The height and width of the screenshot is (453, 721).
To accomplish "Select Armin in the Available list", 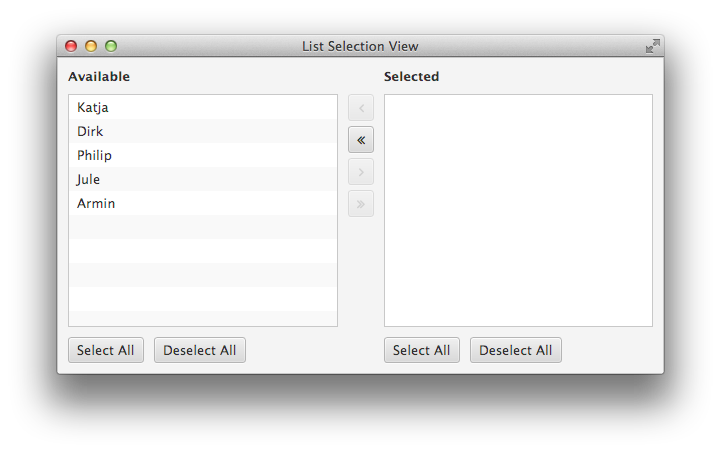I will tap(203, 203).
